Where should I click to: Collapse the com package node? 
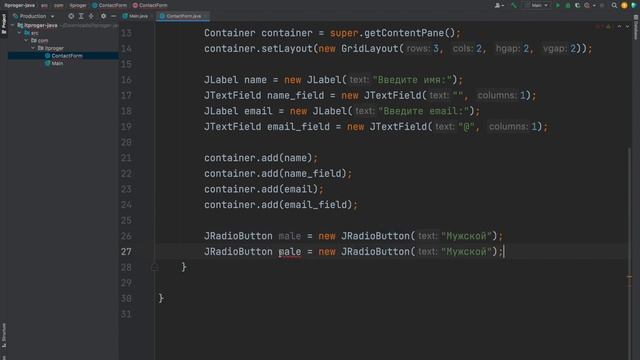(x=26, y=40)
